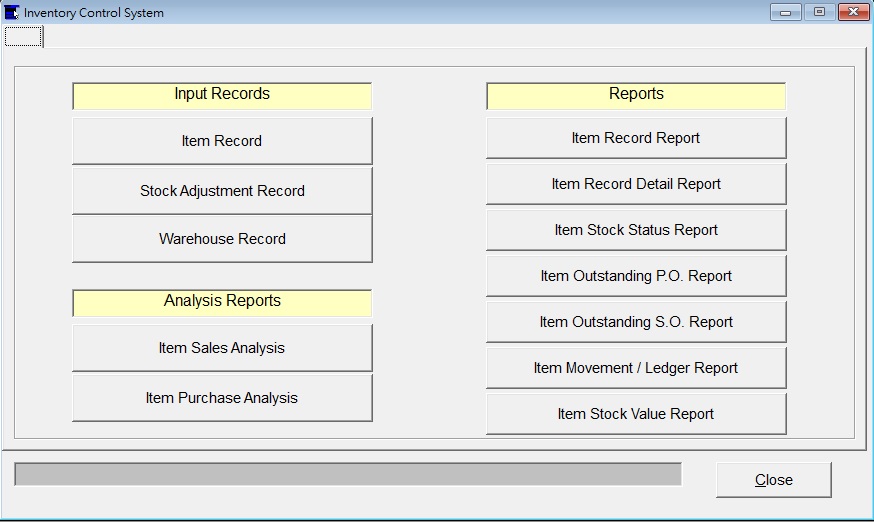Click the Input Records header label
This screenshot has width=874, height=522.
pyautogui.click(x=222, y=96)
